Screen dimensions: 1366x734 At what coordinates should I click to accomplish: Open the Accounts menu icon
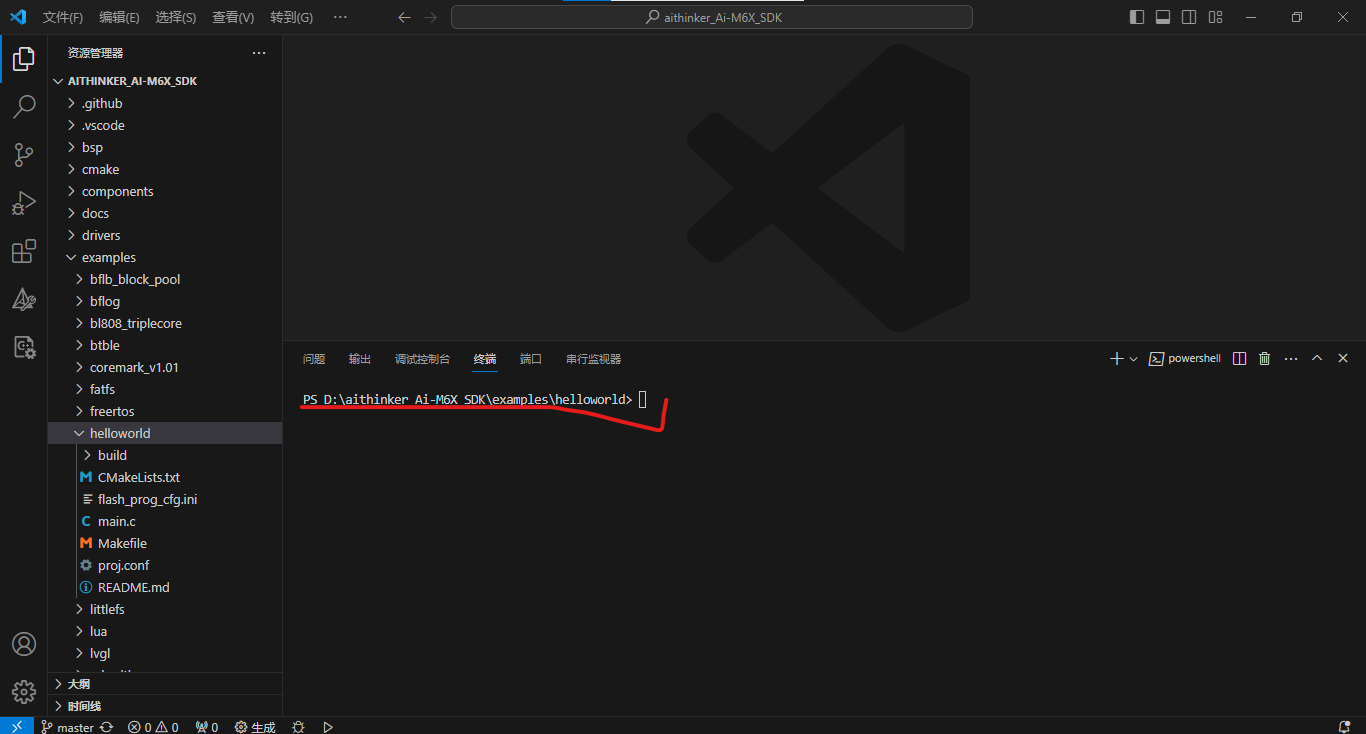click(x=24, y=644)
